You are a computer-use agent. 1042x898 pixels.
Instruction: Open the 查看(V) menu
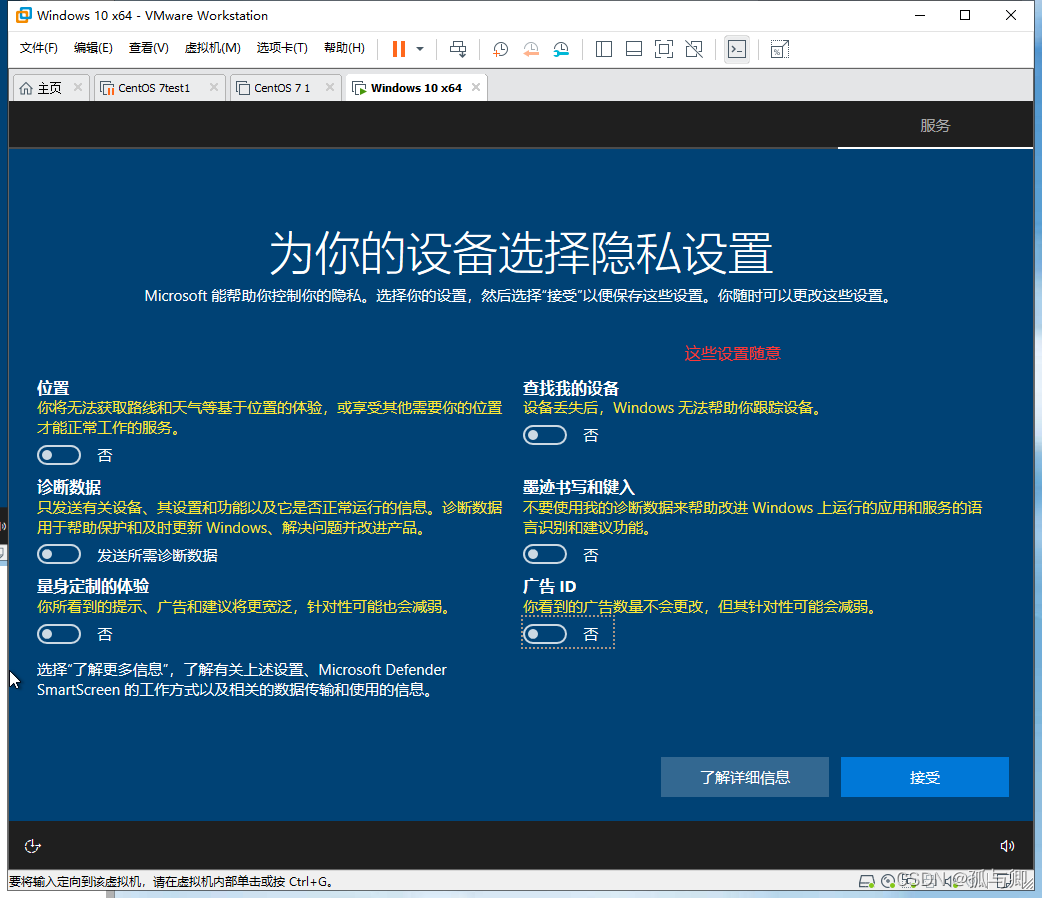(148, 48)
